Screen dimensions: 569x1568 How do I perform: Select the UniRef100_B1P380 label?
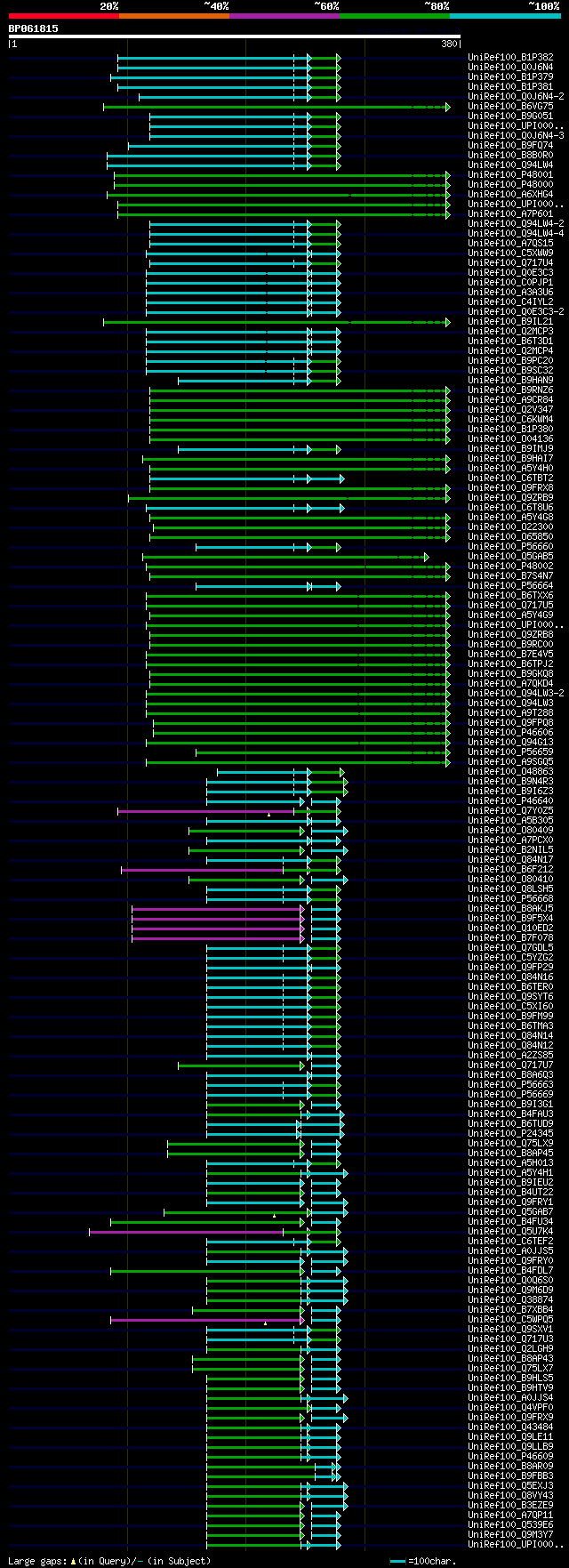click(510, 430)
